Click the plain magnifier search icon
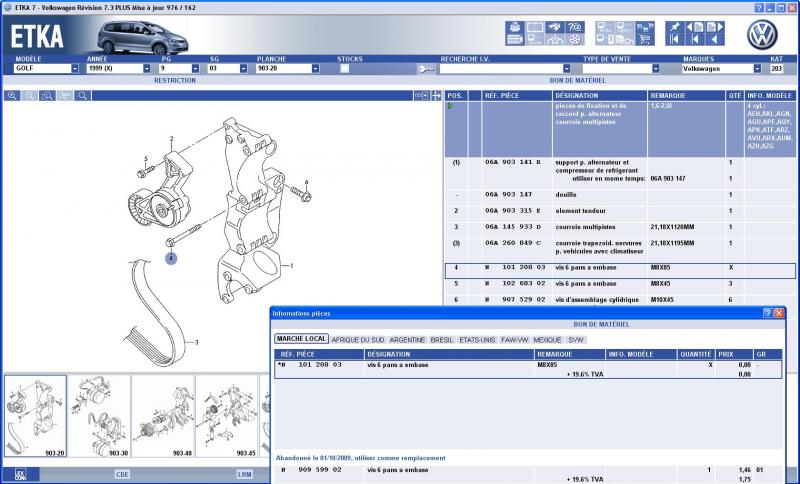The image size is (800, 484). [82, 95]
